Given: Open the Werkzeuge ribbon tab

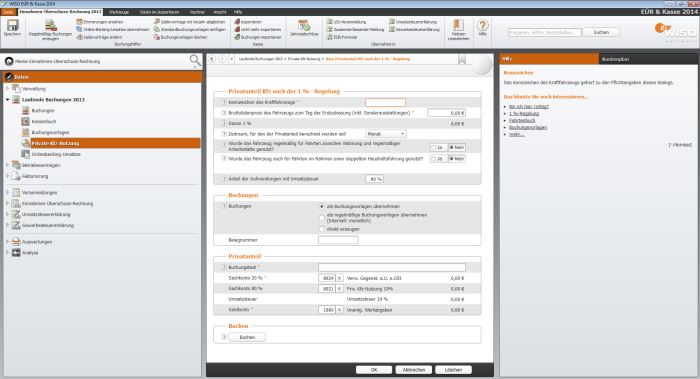Looking at the screenshot, I should 119,12.
